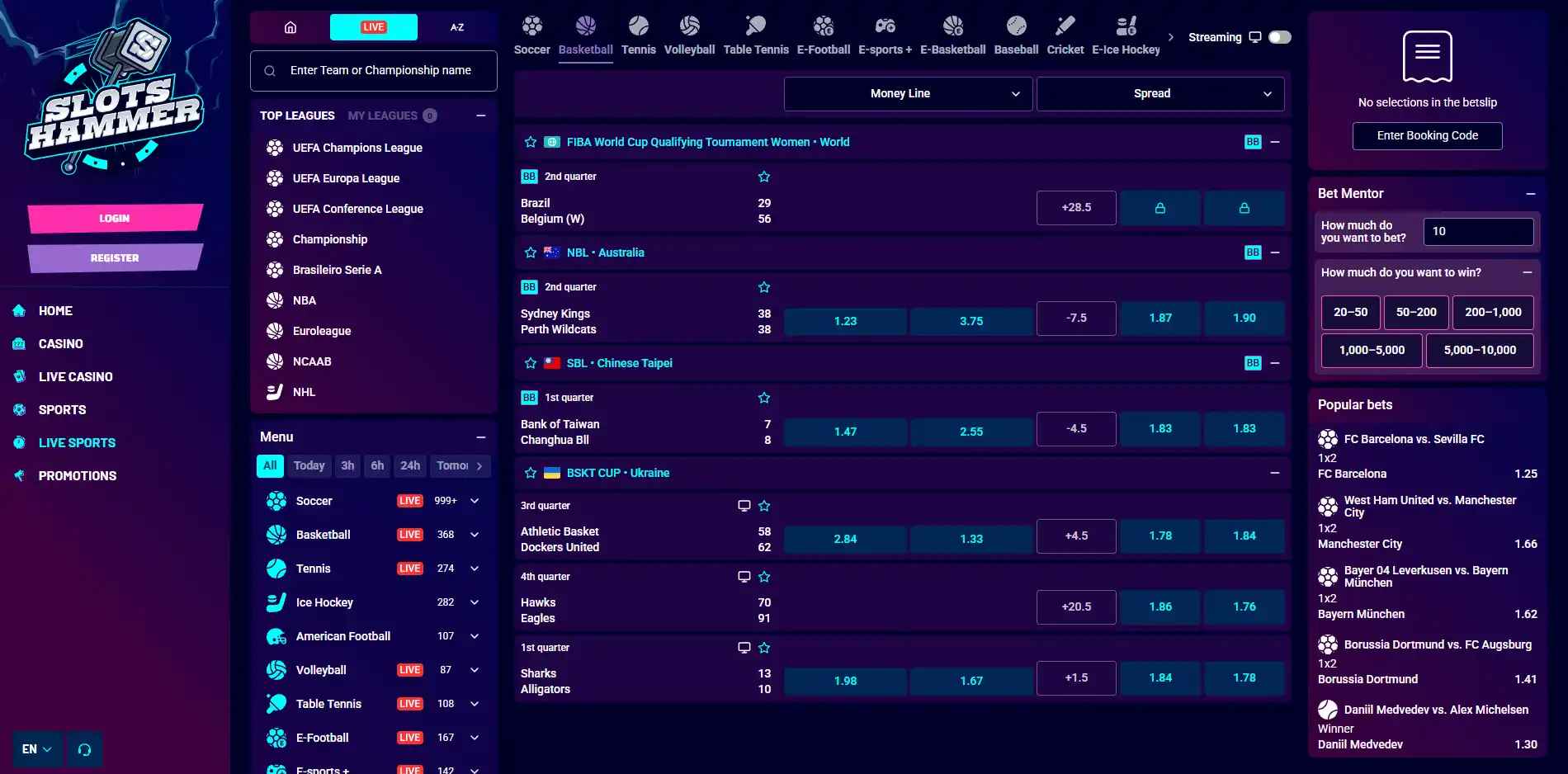Click the Slots Hammer logo
Viewport: 1568px width, 774px height.
pos(114,97)
